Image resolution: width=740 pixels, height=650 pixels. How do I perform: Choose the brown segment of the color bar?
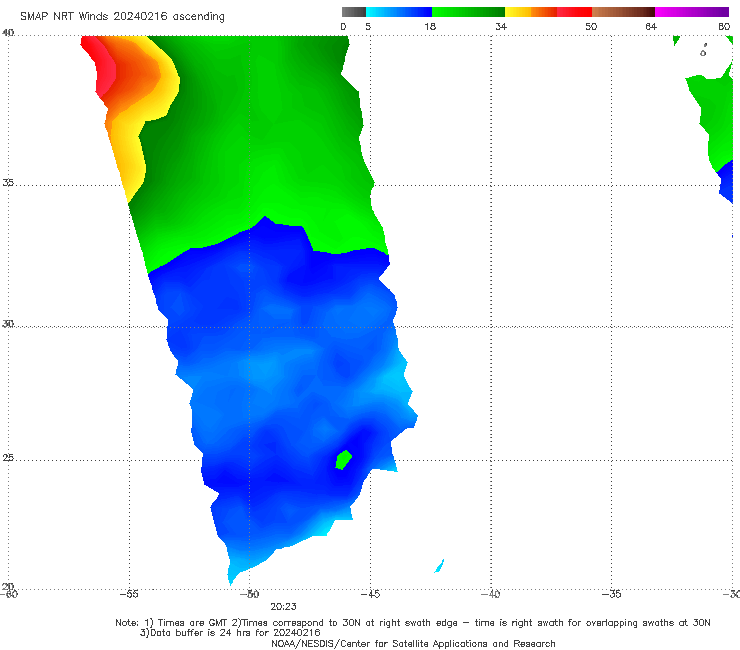click(x=623, y=12)
